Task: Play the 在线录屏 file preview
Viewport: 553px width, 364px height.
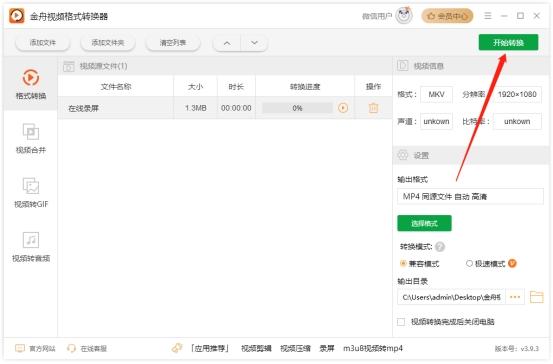Action: pyautogui.click(x=343, y=108)
